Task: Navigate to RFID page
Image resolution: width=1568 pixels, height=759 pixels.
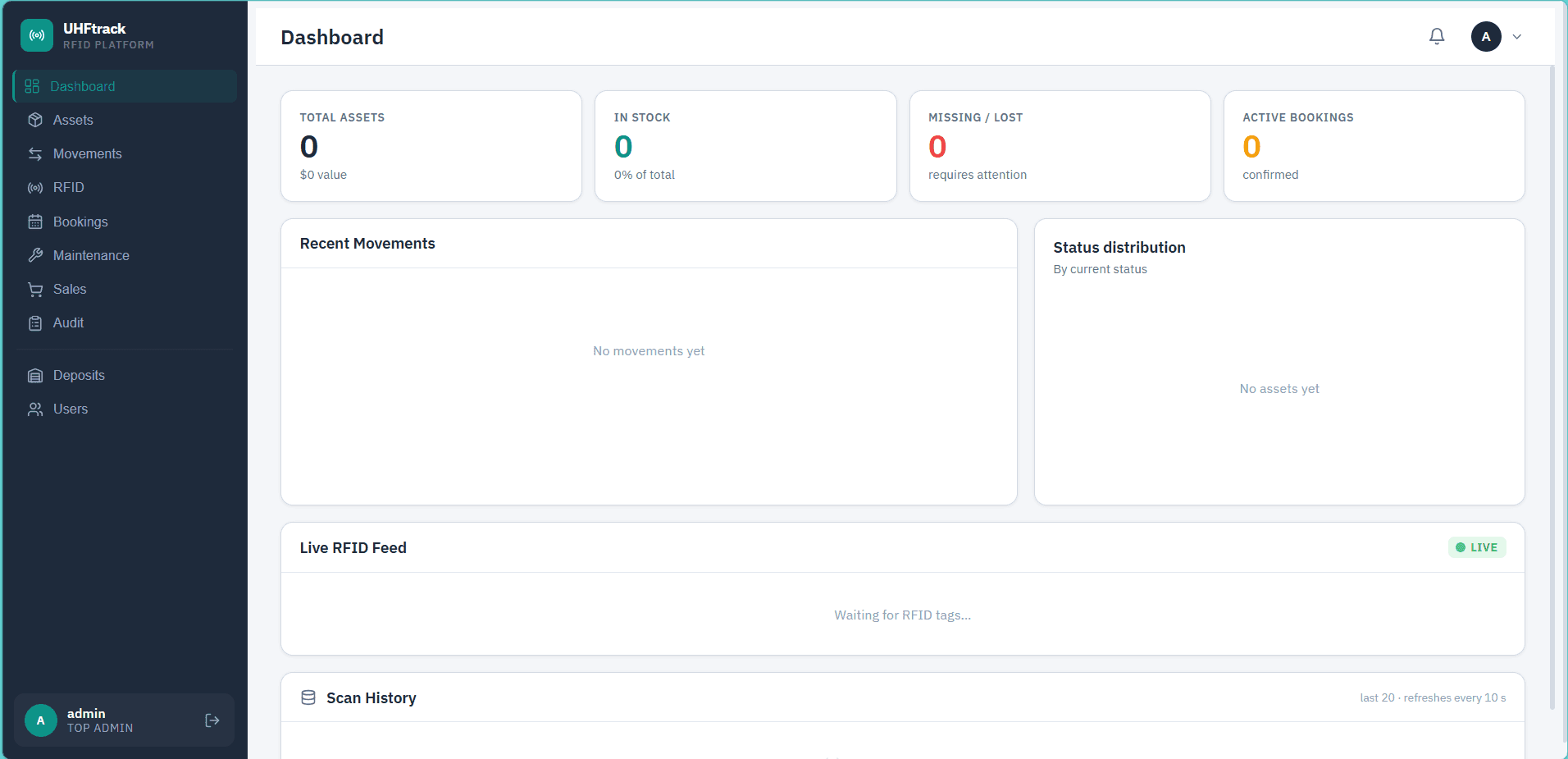Action: coord(125,187)
